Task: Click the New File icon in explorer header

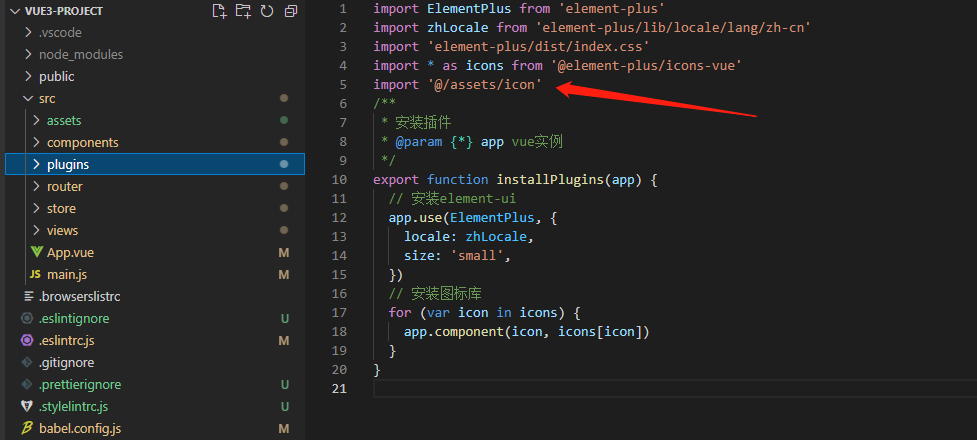Action: pyautogui.click(x=219, y=11)
